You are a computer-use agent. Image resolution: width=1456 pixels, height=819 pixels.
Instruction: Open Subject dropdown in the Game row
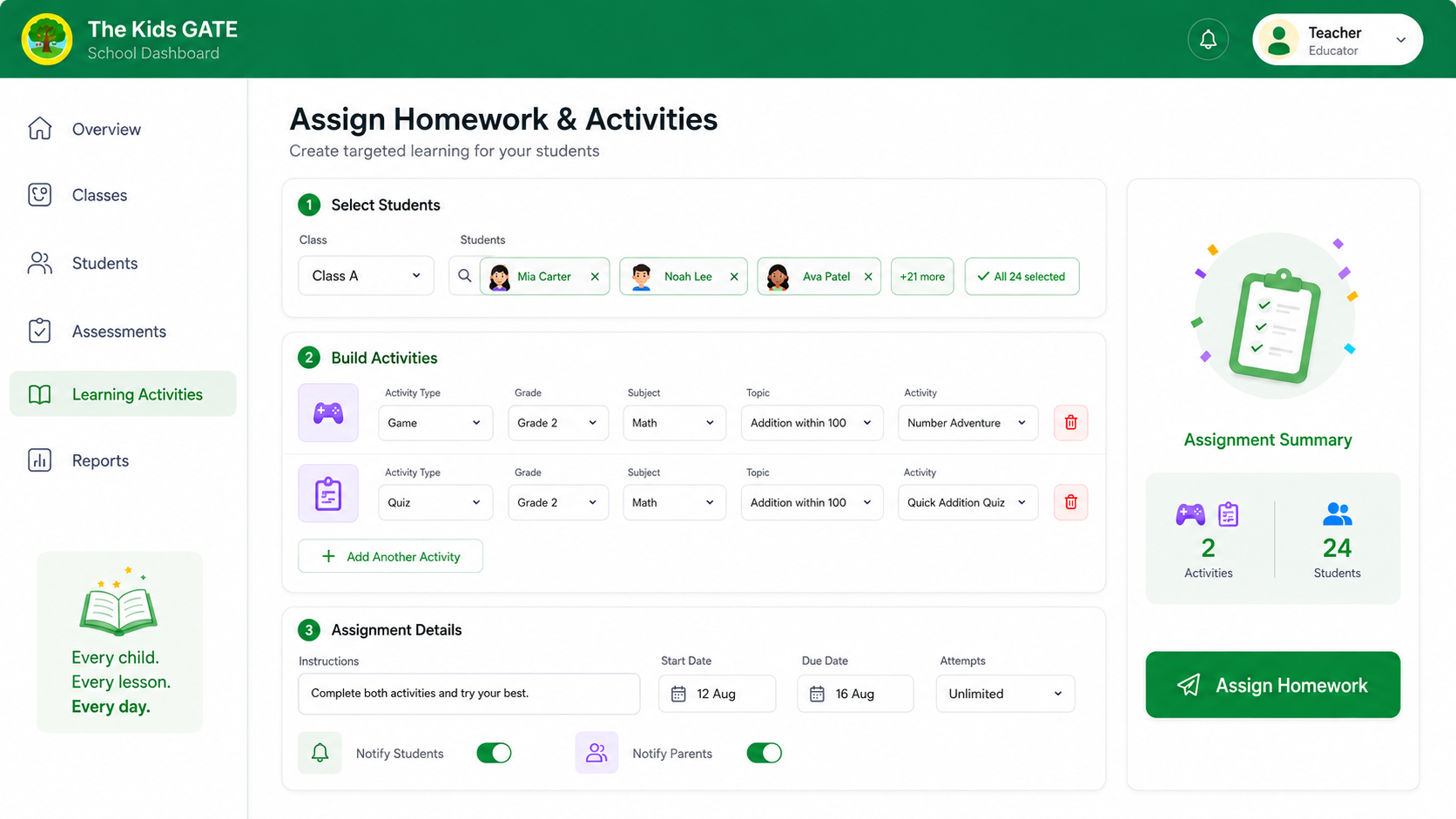(x=674, y=423)
